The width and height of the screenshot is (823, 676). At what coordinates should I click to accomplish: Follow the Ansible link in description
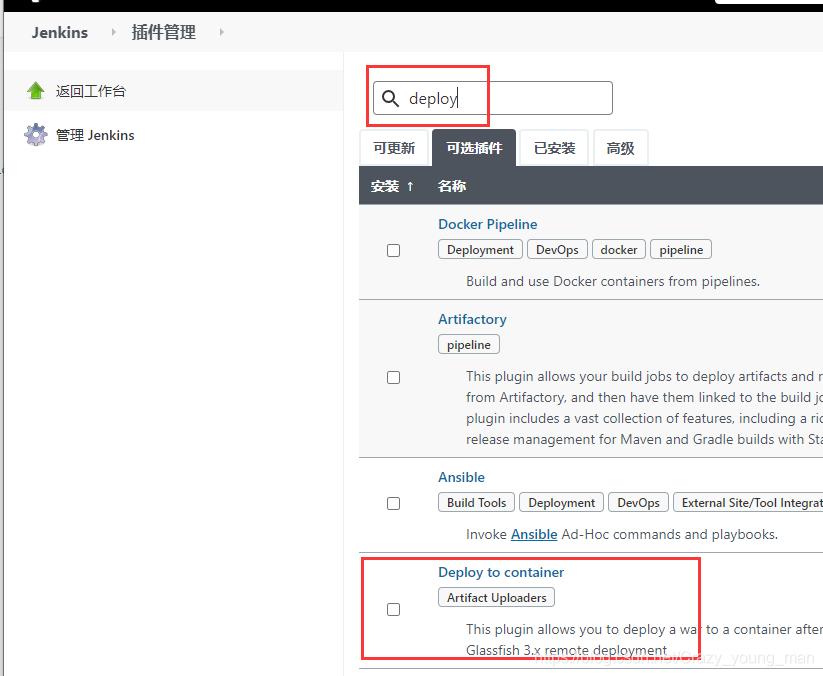(534, 534)
